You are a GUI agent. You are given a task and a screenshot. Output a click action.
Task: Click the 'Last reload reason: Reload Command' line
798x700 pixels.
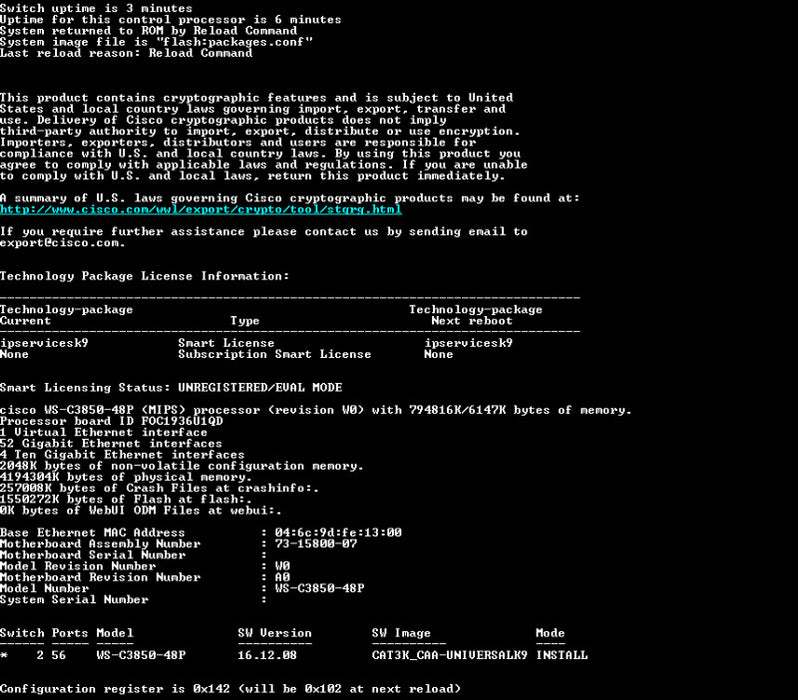pyautogui.click(x=126, y=53)
